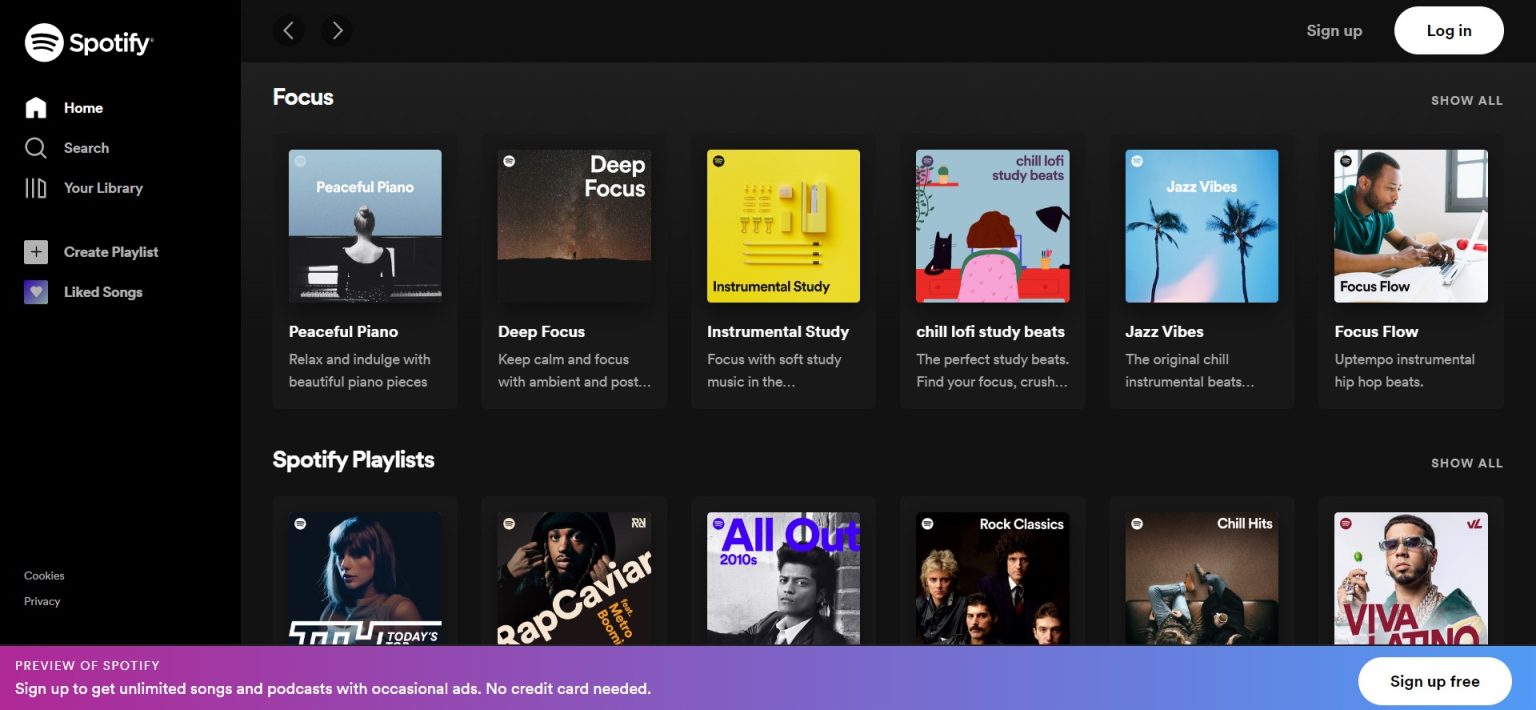The width and height of the screenshot is (1536, 710).
Task: Open Your Library icon
Action: coord(36,188)
